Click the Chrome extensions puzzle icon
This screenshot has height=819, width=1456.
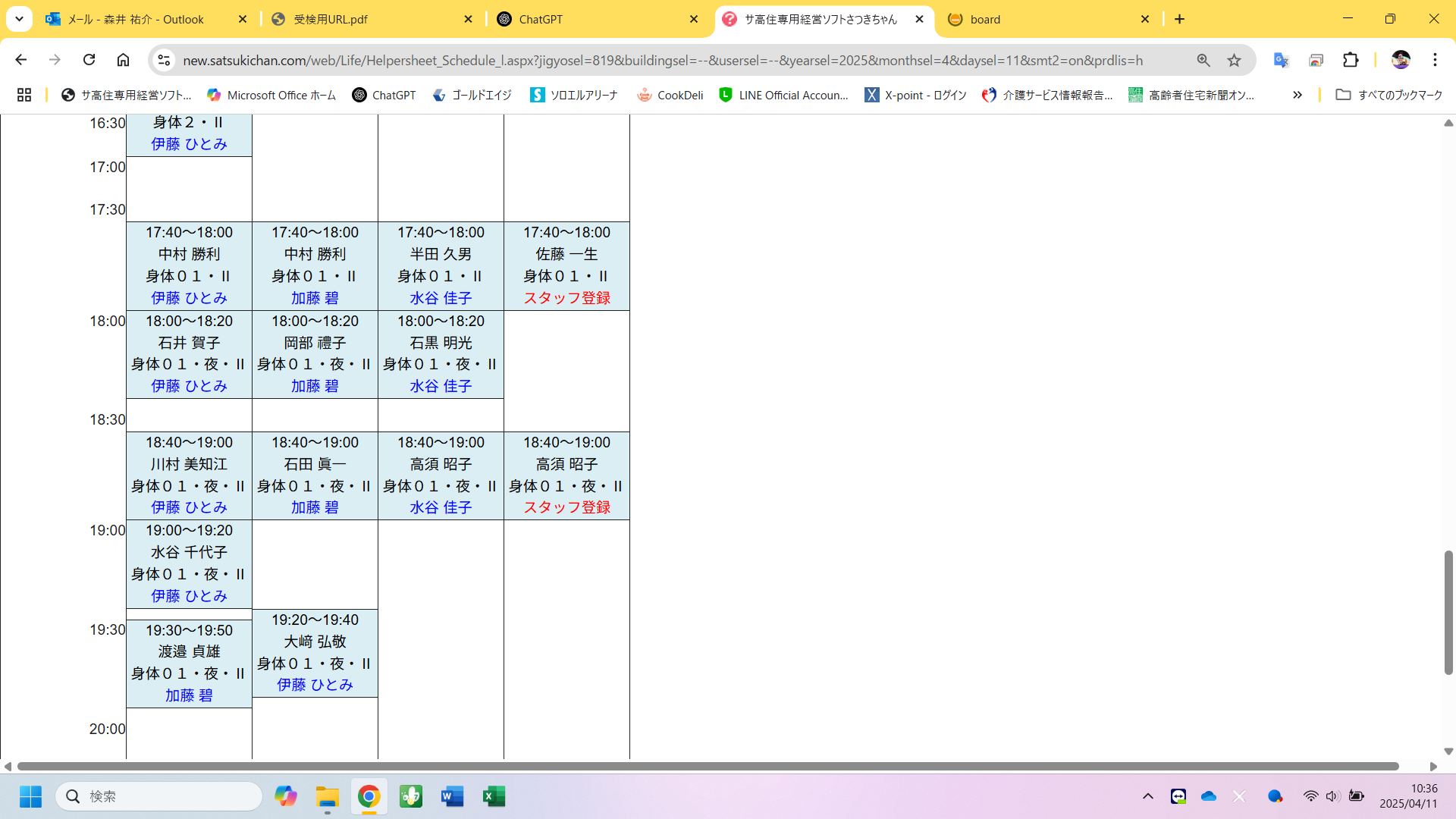tap(1351, 60)
